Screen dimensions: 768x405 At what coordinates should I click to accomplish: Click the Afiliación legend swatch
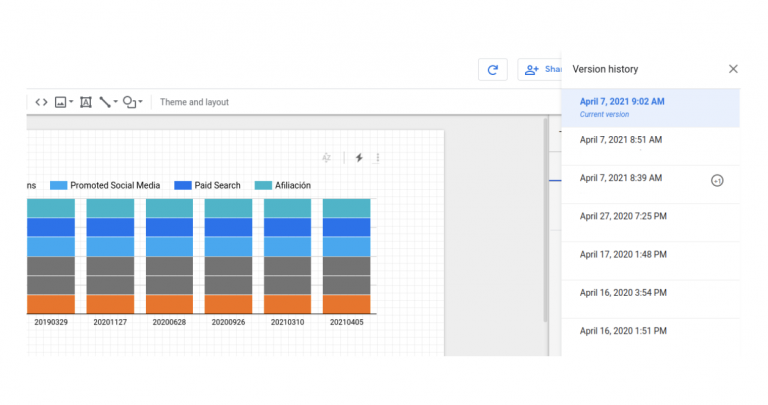coord(263,186)
